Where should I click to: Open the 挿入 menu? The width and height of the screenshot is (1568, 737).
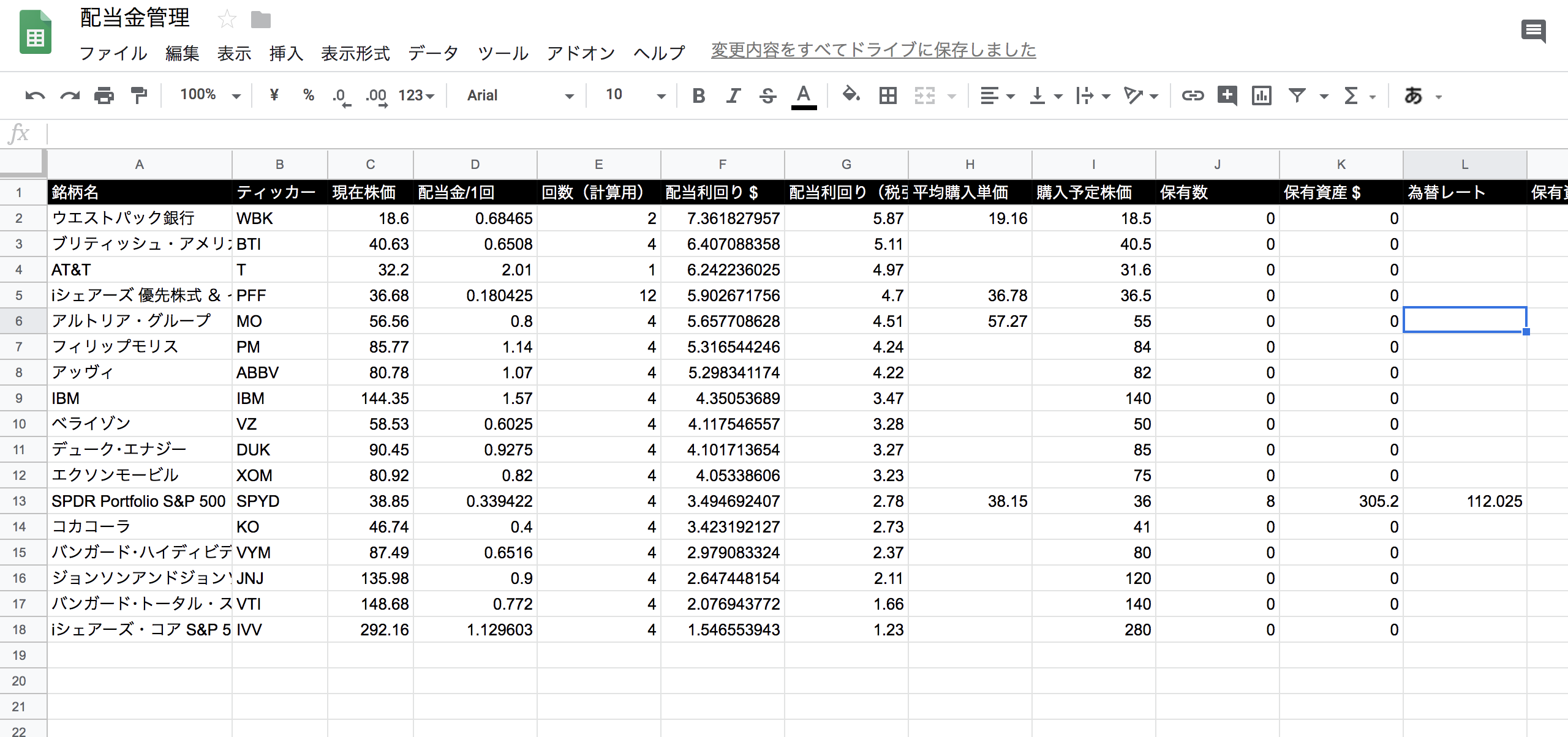point(287,53)
